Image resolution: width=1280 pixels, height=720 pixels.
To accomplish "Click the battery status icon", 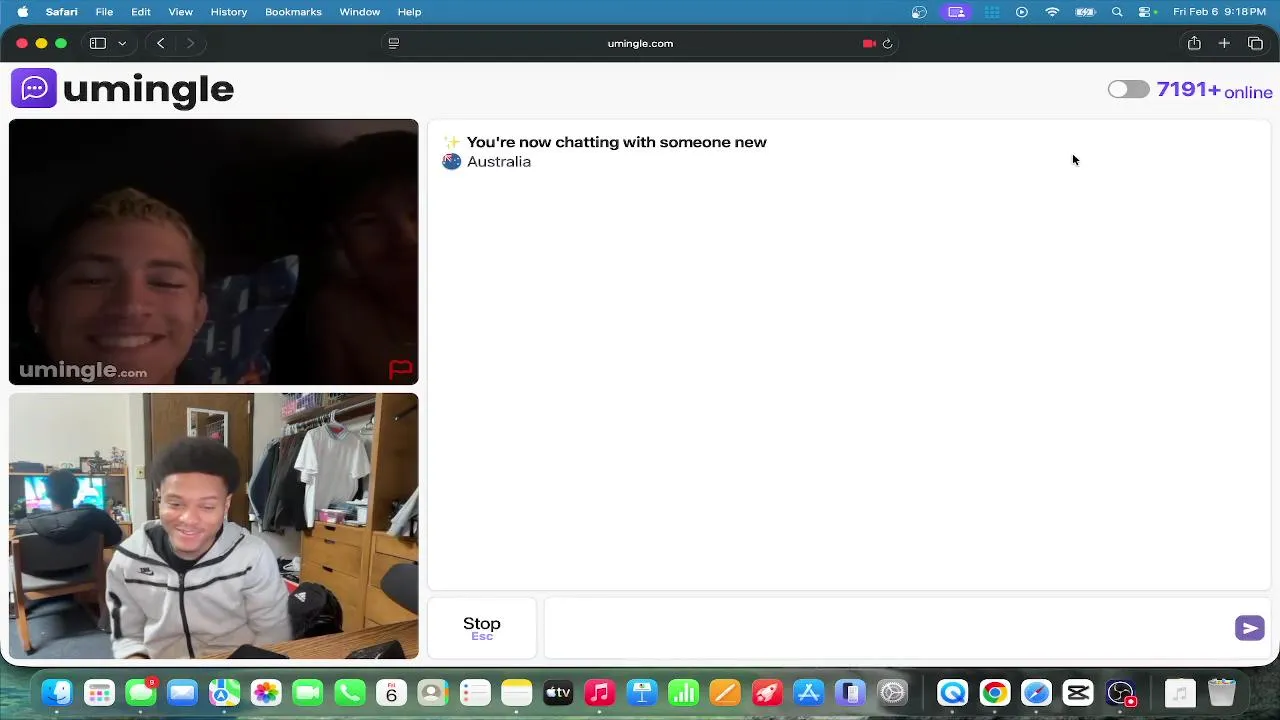I will coord(1085,12).
